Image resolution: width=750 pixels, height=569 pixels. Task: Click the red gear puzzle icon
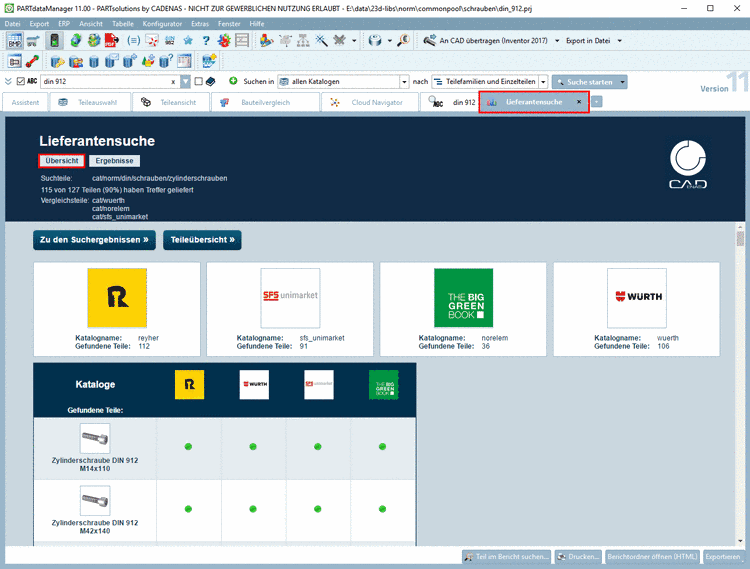(x=224, y=41)
